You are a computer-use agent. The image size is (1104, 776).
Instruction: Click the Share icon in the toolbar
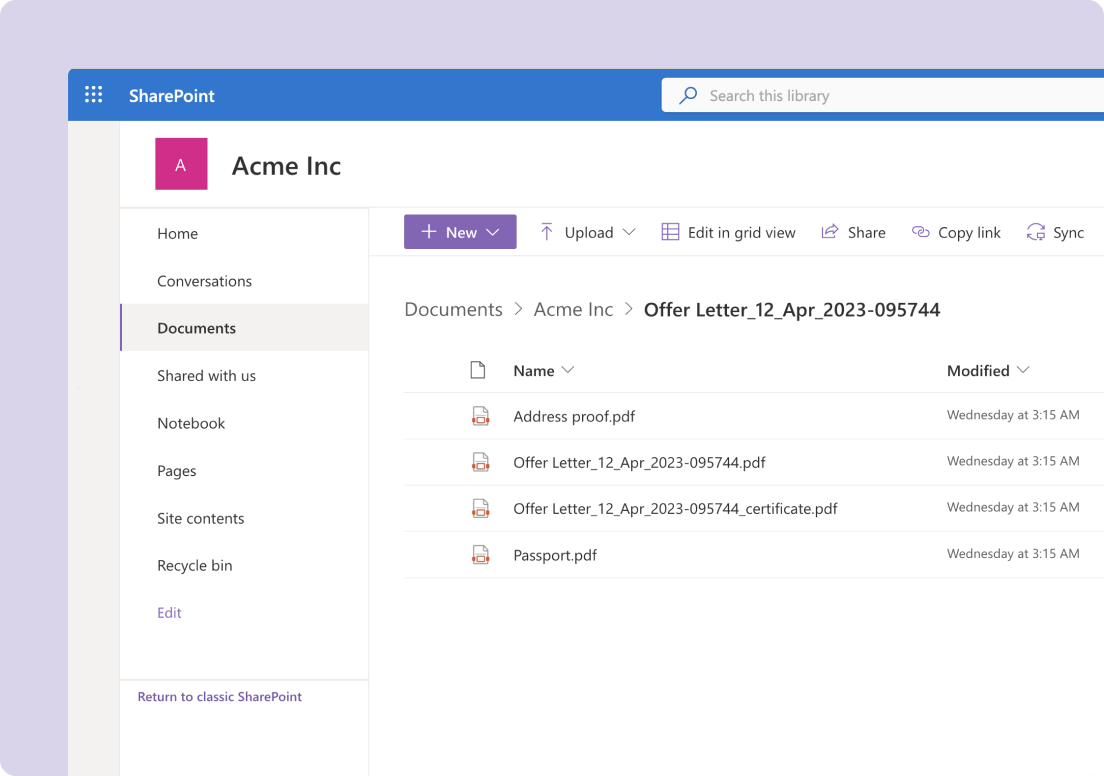[828, 231]
